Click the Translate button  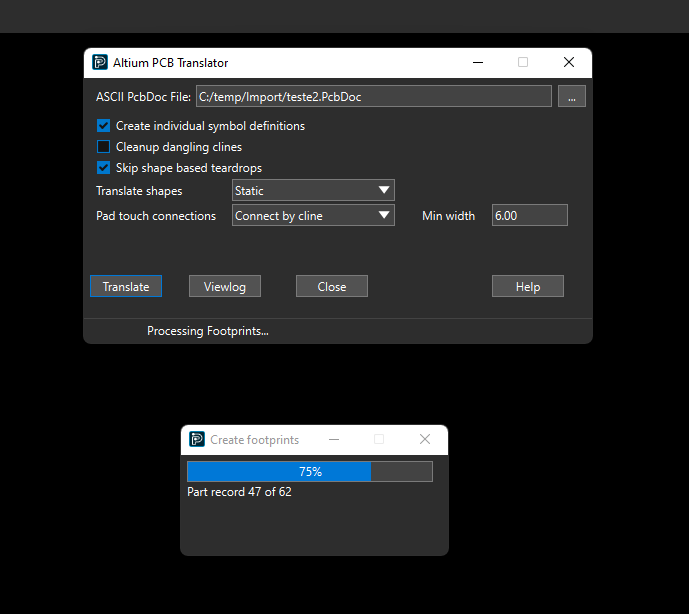tap(126, 287)
